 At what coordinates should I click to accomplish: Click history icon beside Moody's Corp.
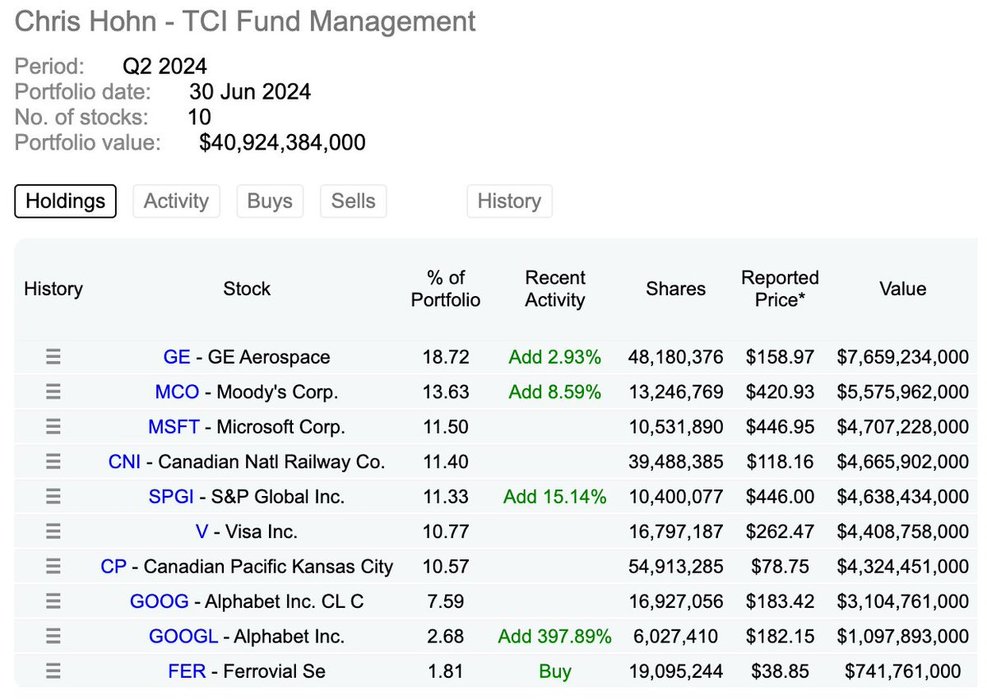point(53,392)
